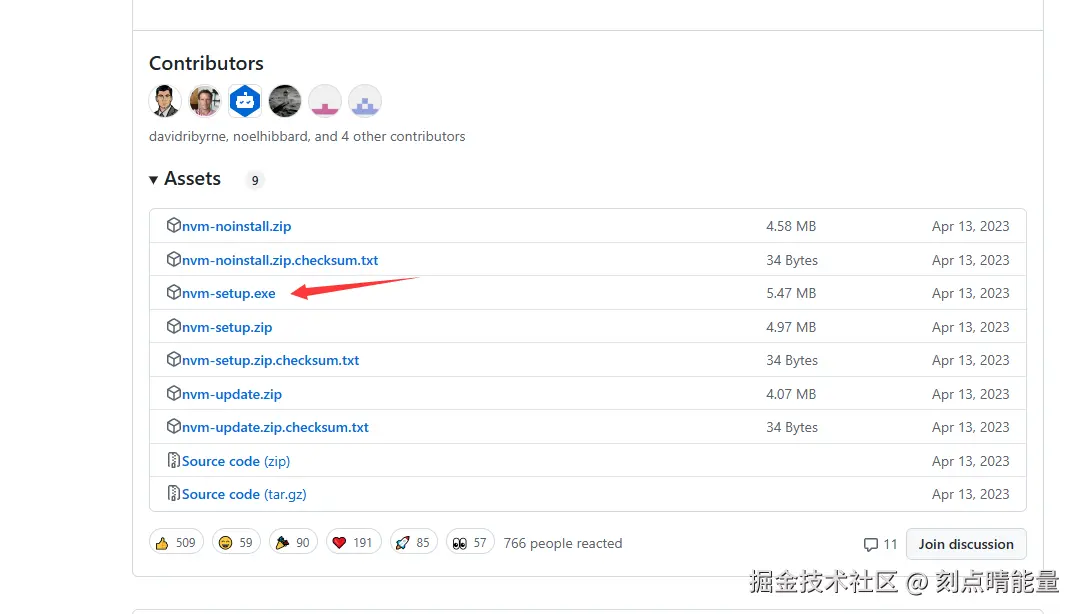Screen dimensions: 1078x614
Task: Click zip file icon beside Source code (tar.gz)
Action: click(x=173, y=493)
